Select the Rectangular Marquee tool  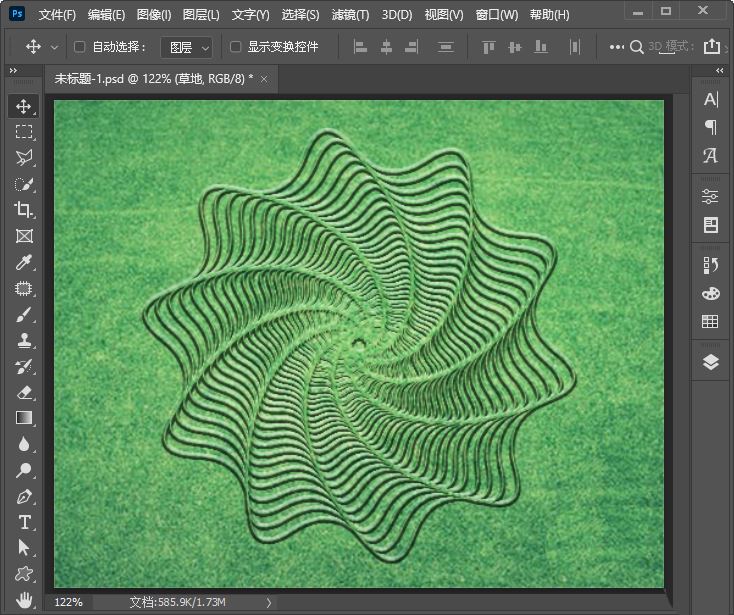[23, 132]
